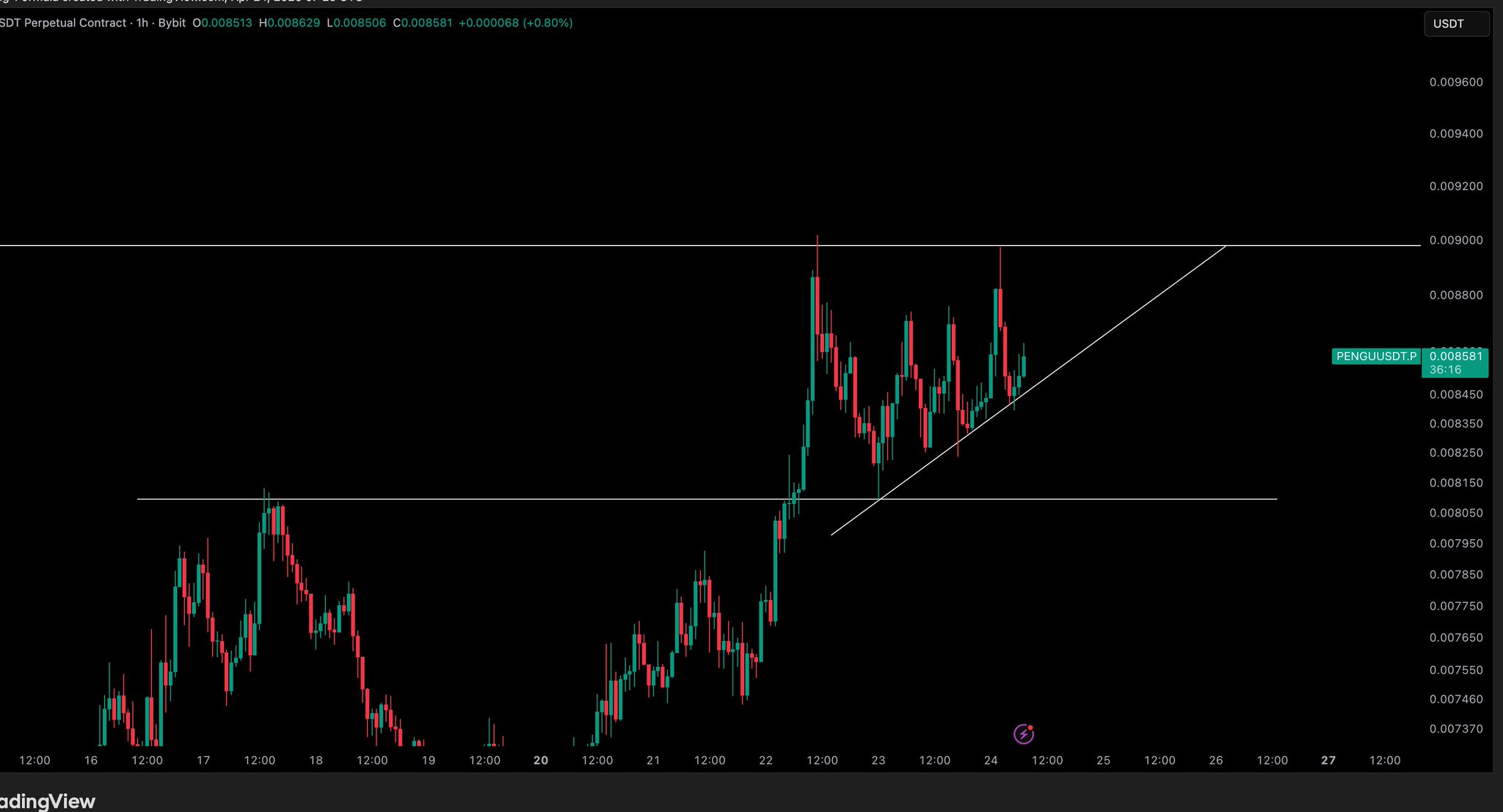Click the open price value O0.008513
The width and height of the screenshot is (1503, 812).
(x=222, y=23)
